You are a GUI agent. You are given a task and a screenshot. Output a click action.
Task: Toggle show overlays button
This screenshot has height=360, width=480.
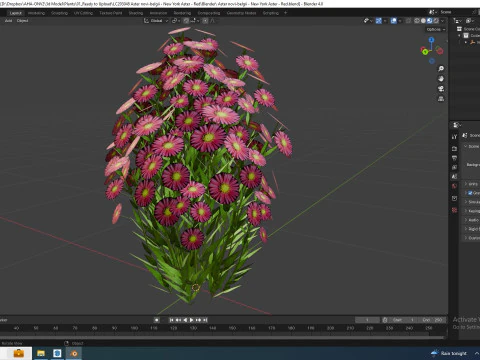pos(394,21)
